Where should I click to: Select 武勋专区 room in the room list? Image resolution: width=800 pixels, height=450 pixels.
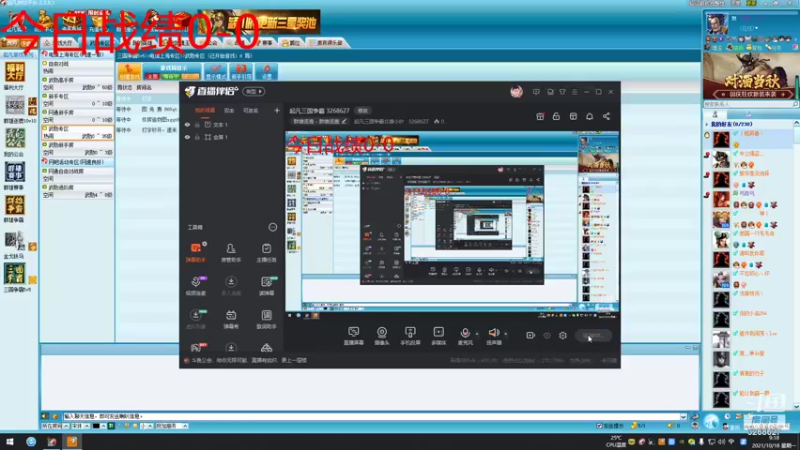pyautogui.click(x=78, y=133)
